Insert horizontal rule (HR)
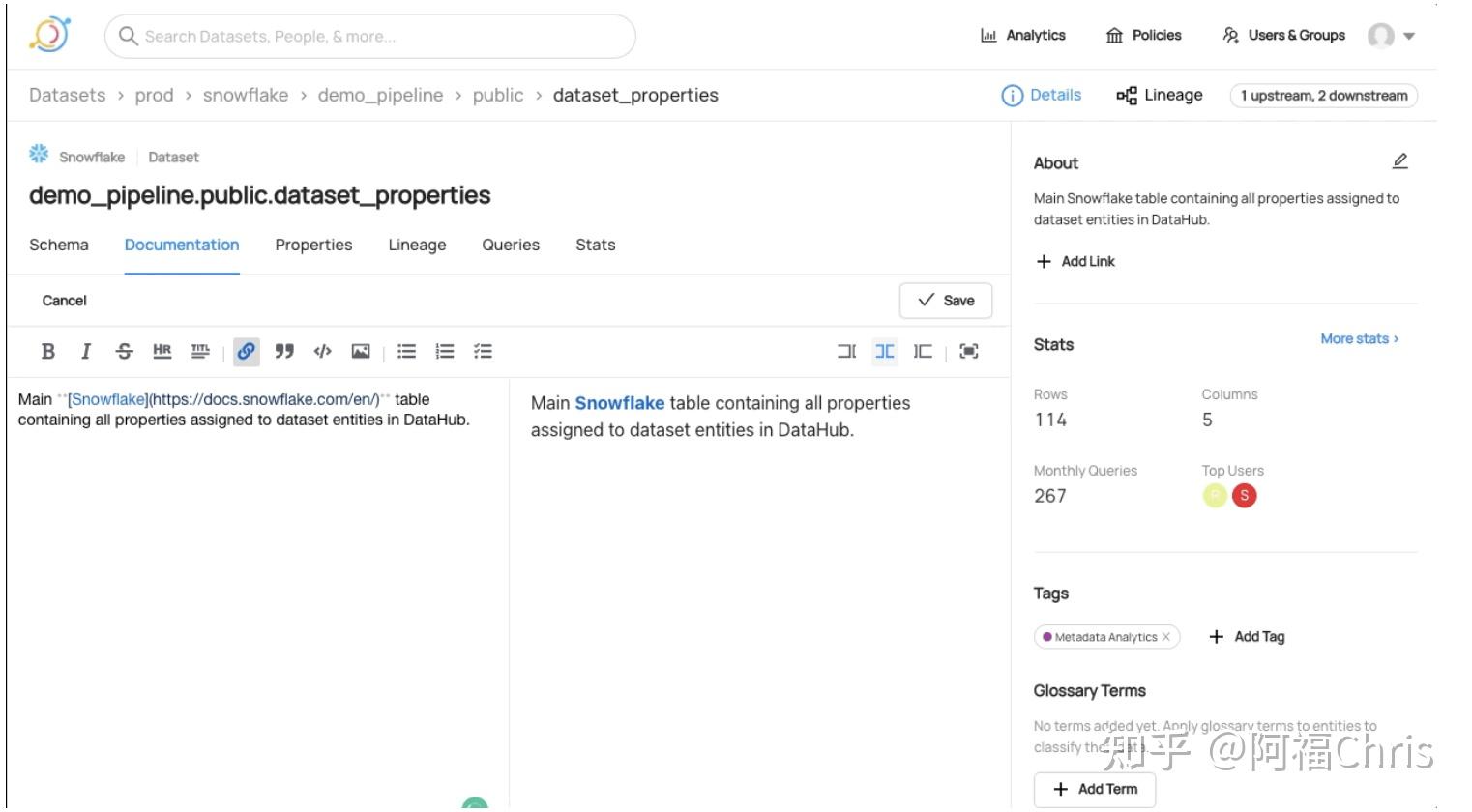The width and height of the screenshot is (1472, 812). (x=162, y=351)
